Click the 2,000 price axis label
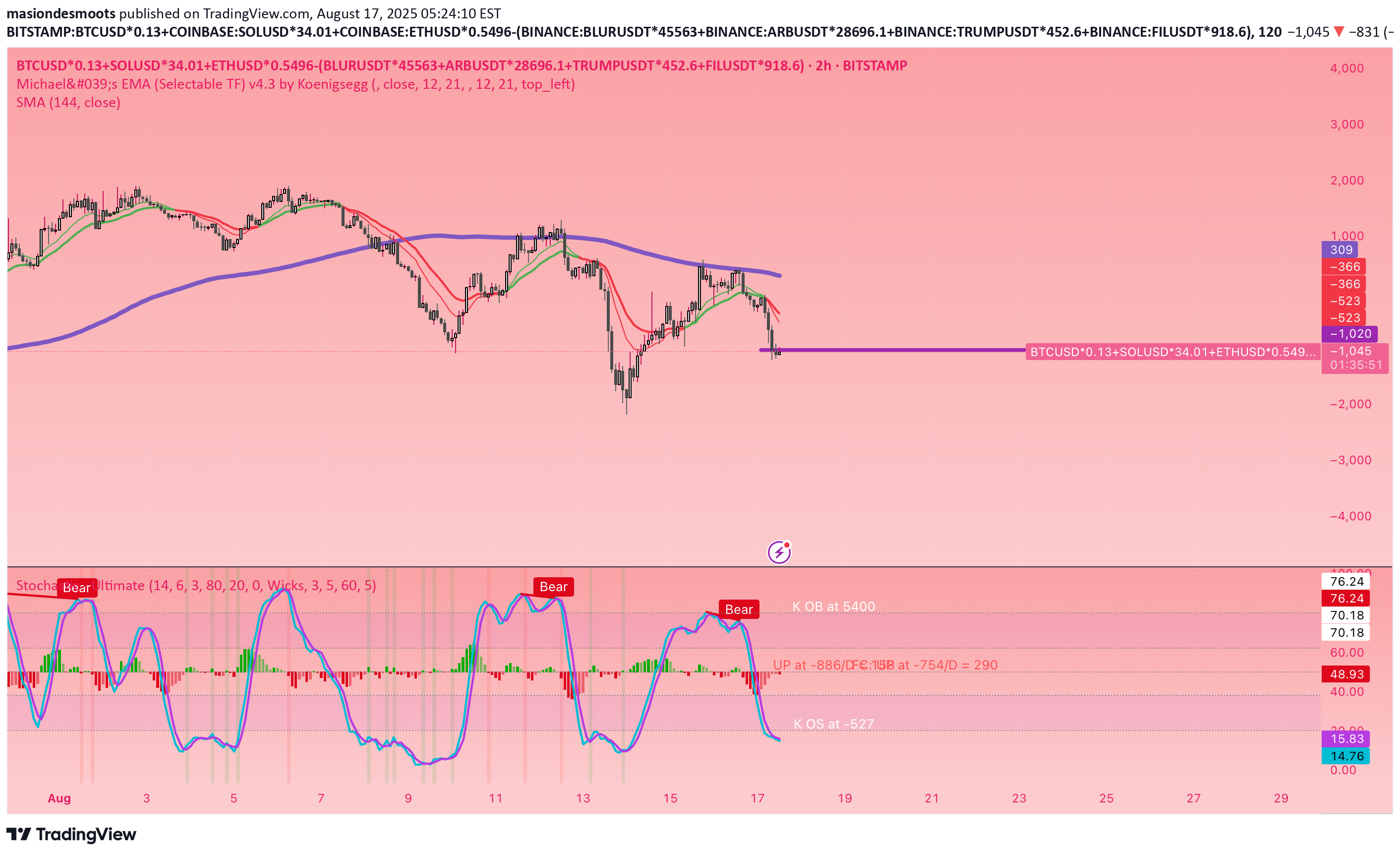 [x=1346, y=180]
